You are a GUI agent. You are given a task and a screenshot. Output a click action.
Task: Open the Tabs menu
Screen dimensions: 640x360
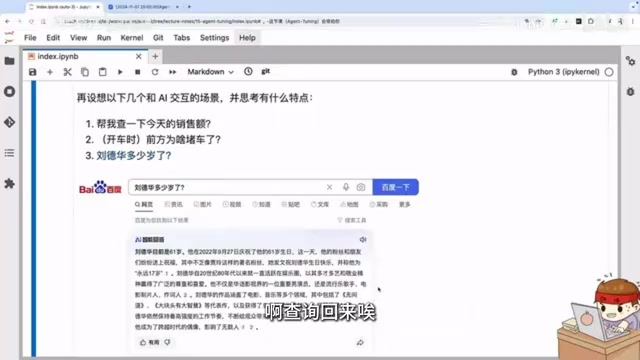pyautogui.click(x=182, y=38)
